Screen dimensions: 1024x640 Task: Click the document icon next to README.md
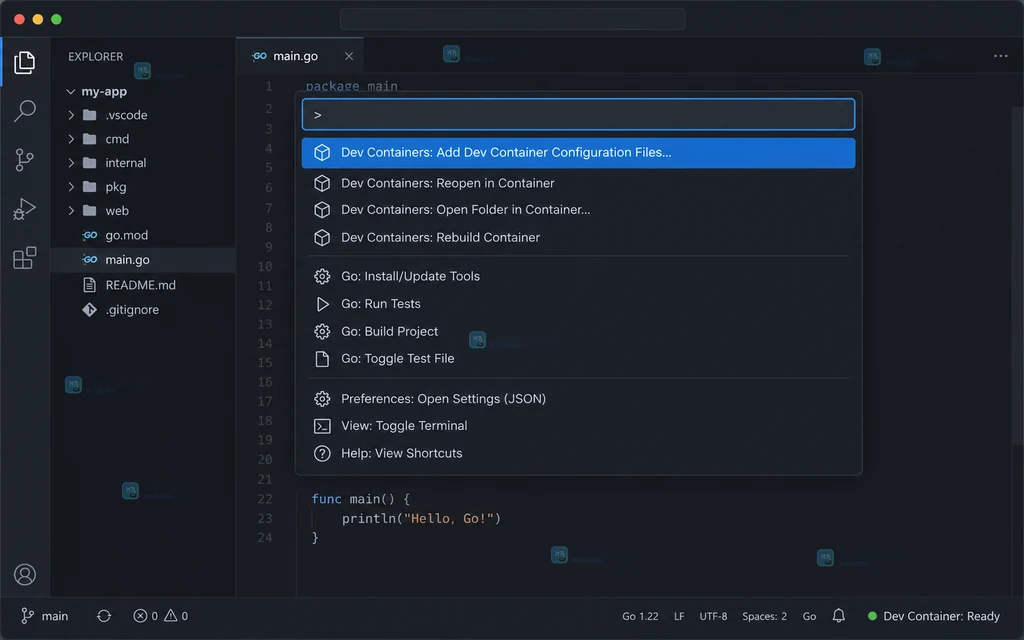point(89,285)
